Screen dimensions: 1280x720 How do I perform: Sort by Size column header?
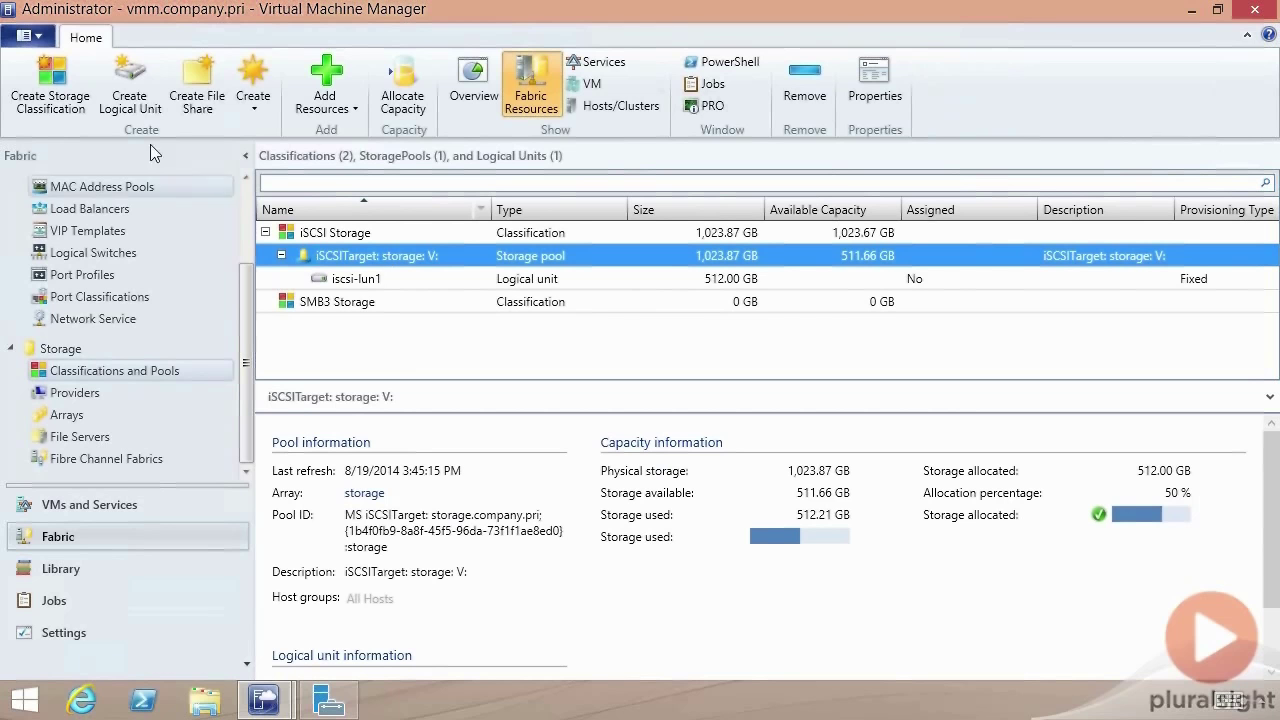point(696,210)
